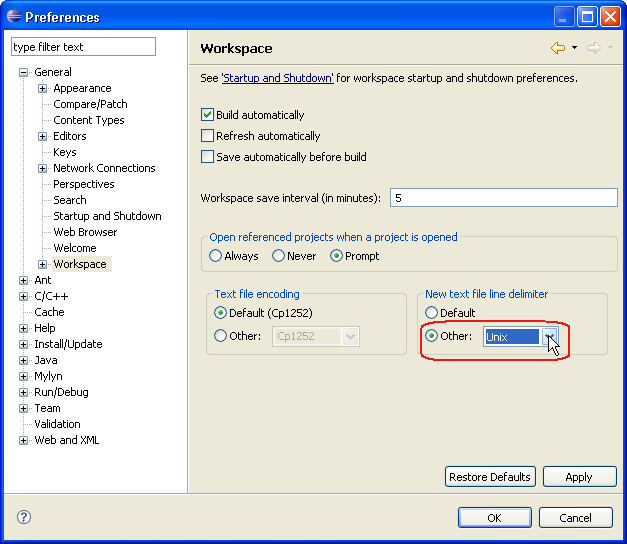
Task: Open the back history dropdown arrow
Action: tap(574, 48)
